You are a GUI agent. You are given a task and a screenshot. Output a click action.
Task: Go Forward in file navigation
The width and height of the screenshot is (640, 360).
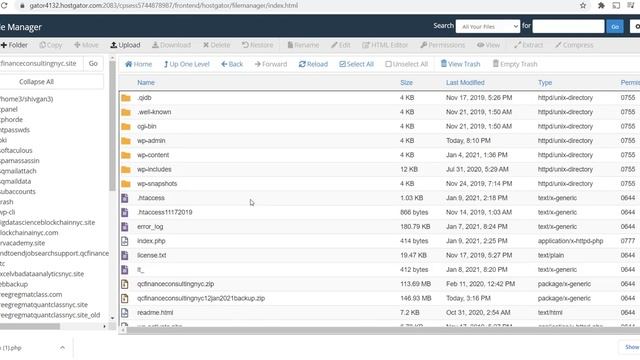click(x=271, y=64)
